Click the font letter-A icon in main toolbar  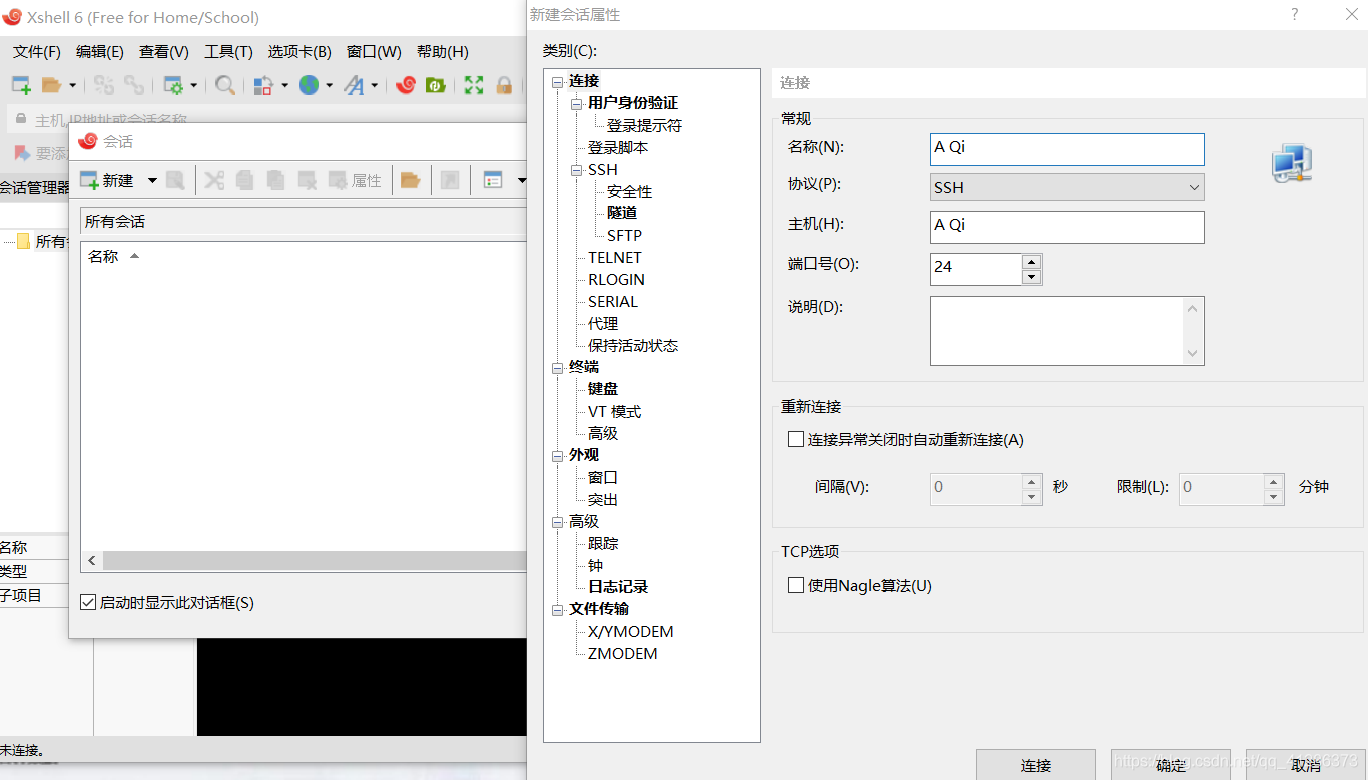tap(355, 85)
